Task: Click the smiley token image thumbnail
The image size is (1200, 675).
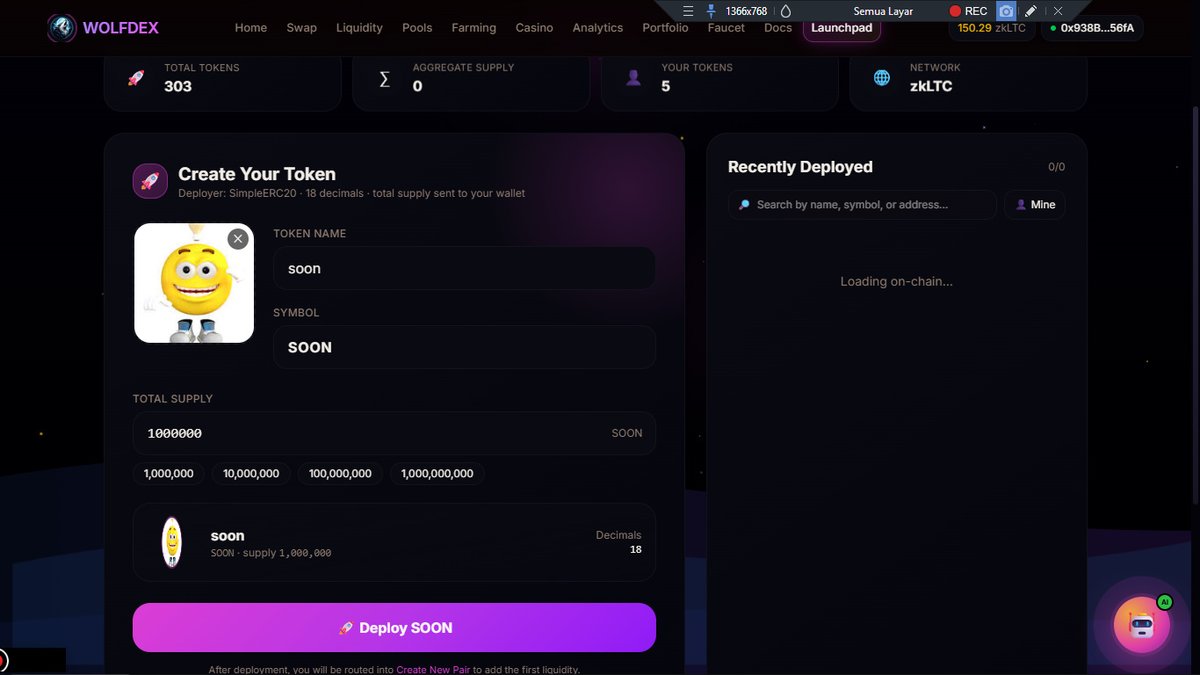Action: point(194,283)
